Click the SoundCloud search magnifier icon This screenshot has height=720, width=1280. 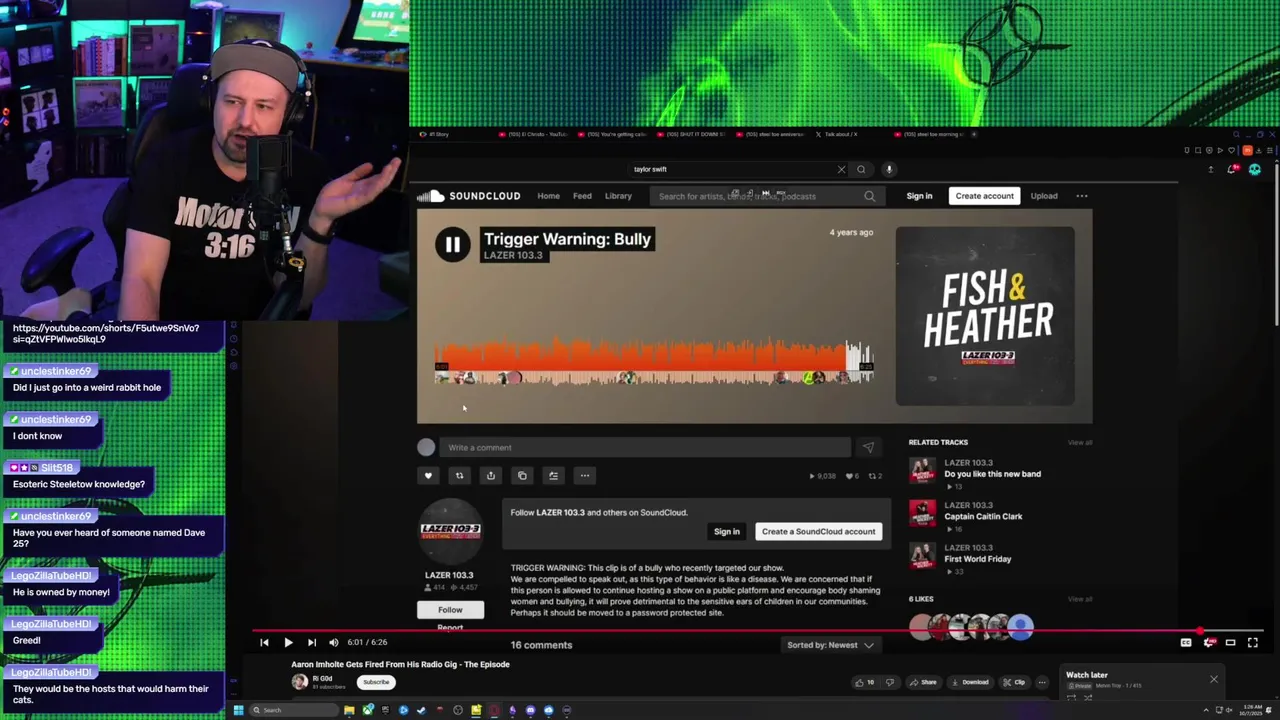[x=869, y=196]
